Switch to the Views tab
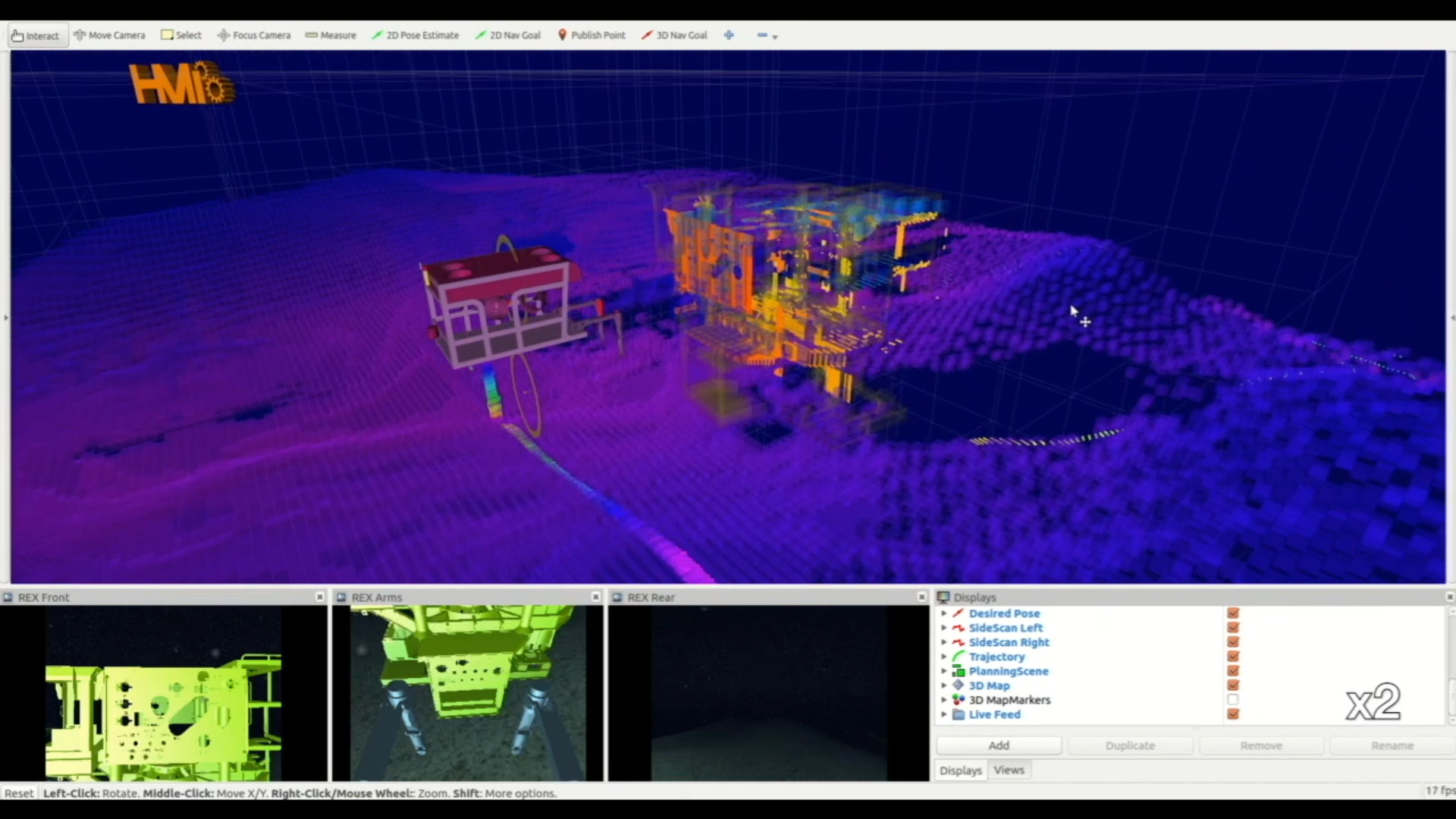Screen dimensions: 1456x819 pyautogui.click(x=1009, y=770)
